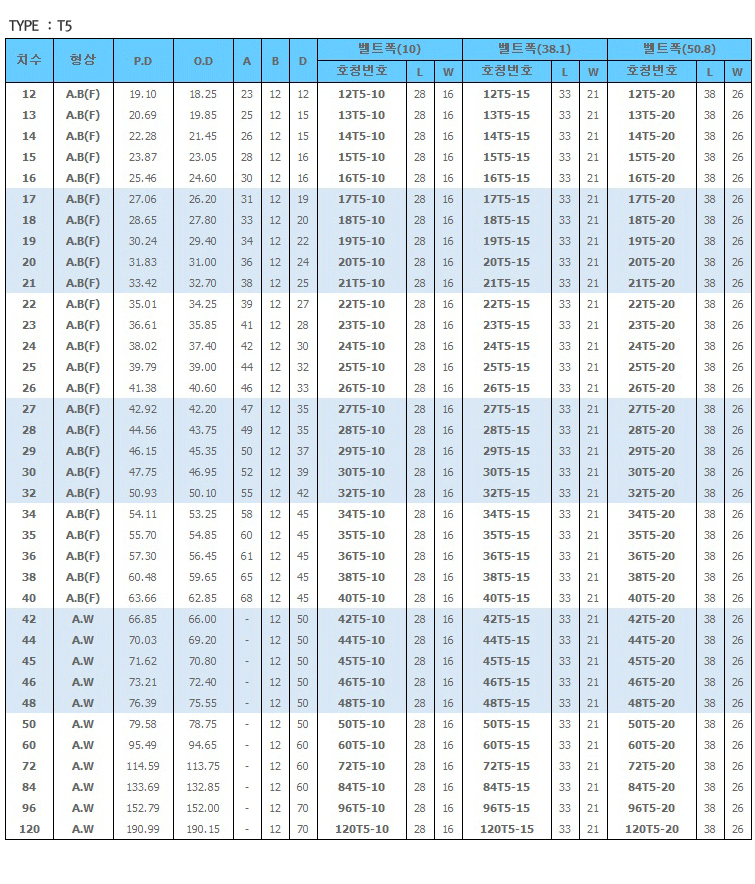Select part number 34T5-15
This screenshot has height=884, width=755.
pyautogui.click(x=506, y=514)
